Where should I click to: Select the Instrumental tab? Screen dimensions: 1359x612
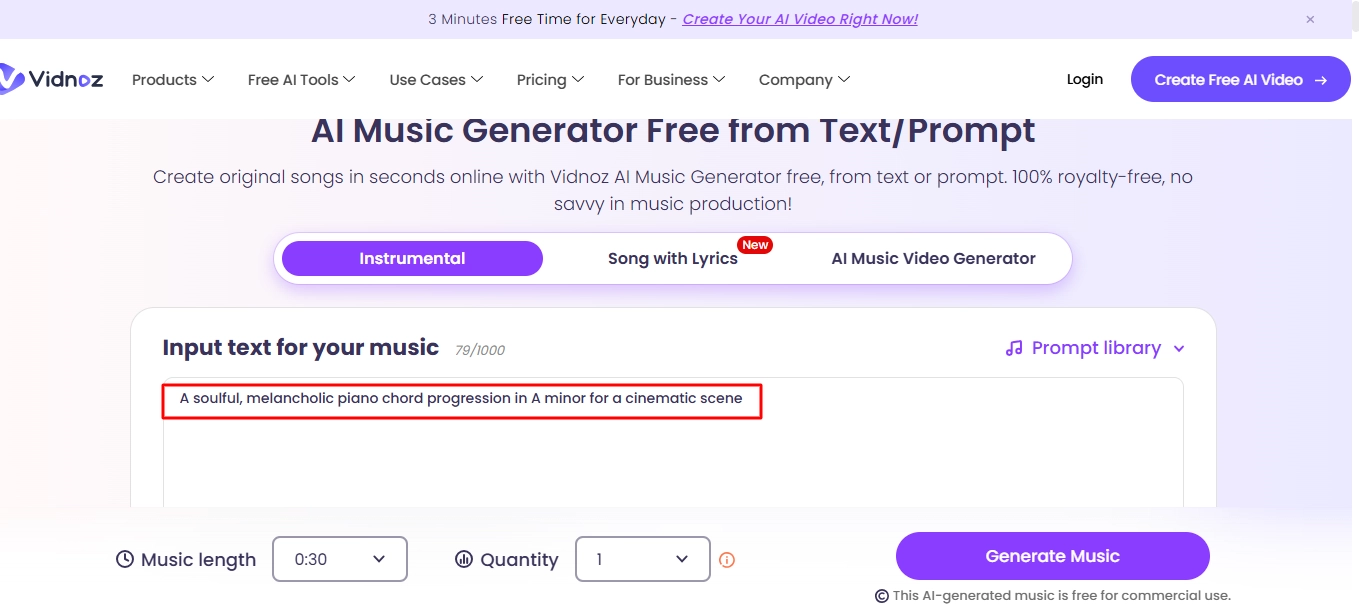[x=411, y=258]
